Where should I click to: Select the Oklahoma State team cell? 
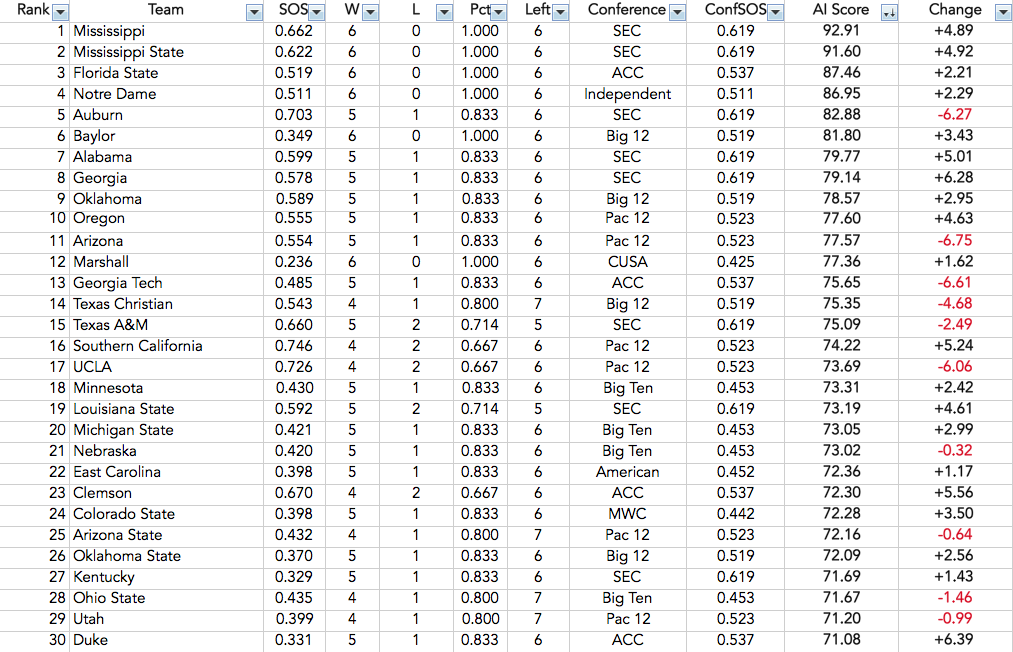tap(166, 556)
